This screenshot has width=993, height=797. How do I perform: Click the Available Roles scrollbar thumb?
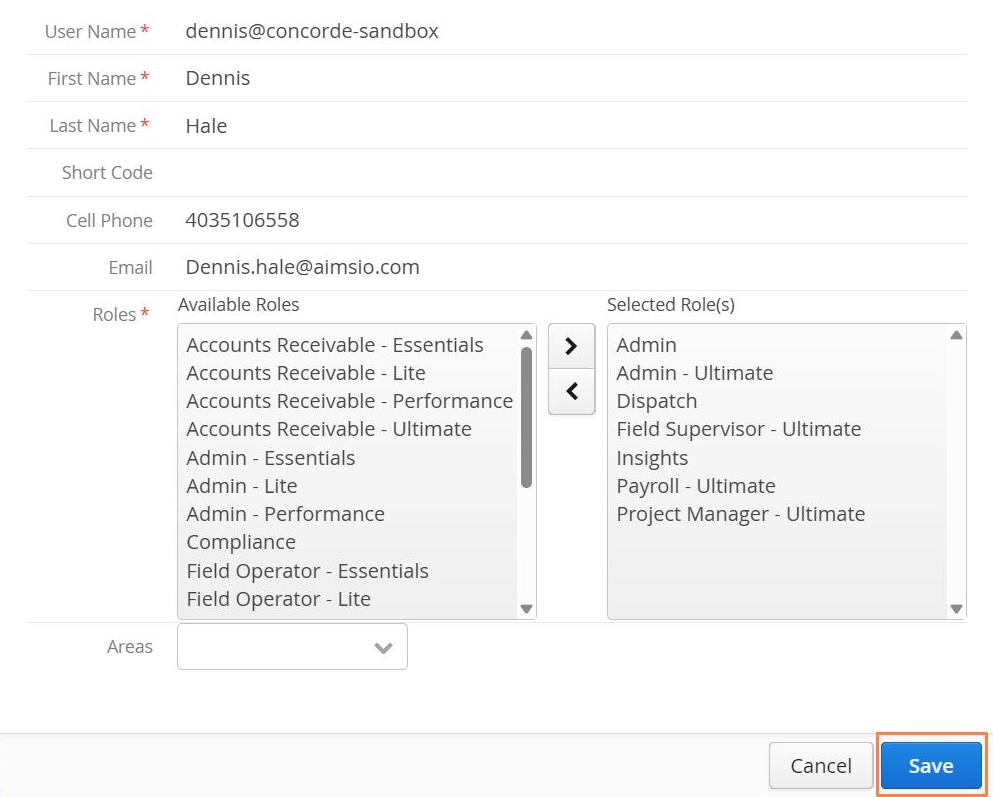(526, 417)
